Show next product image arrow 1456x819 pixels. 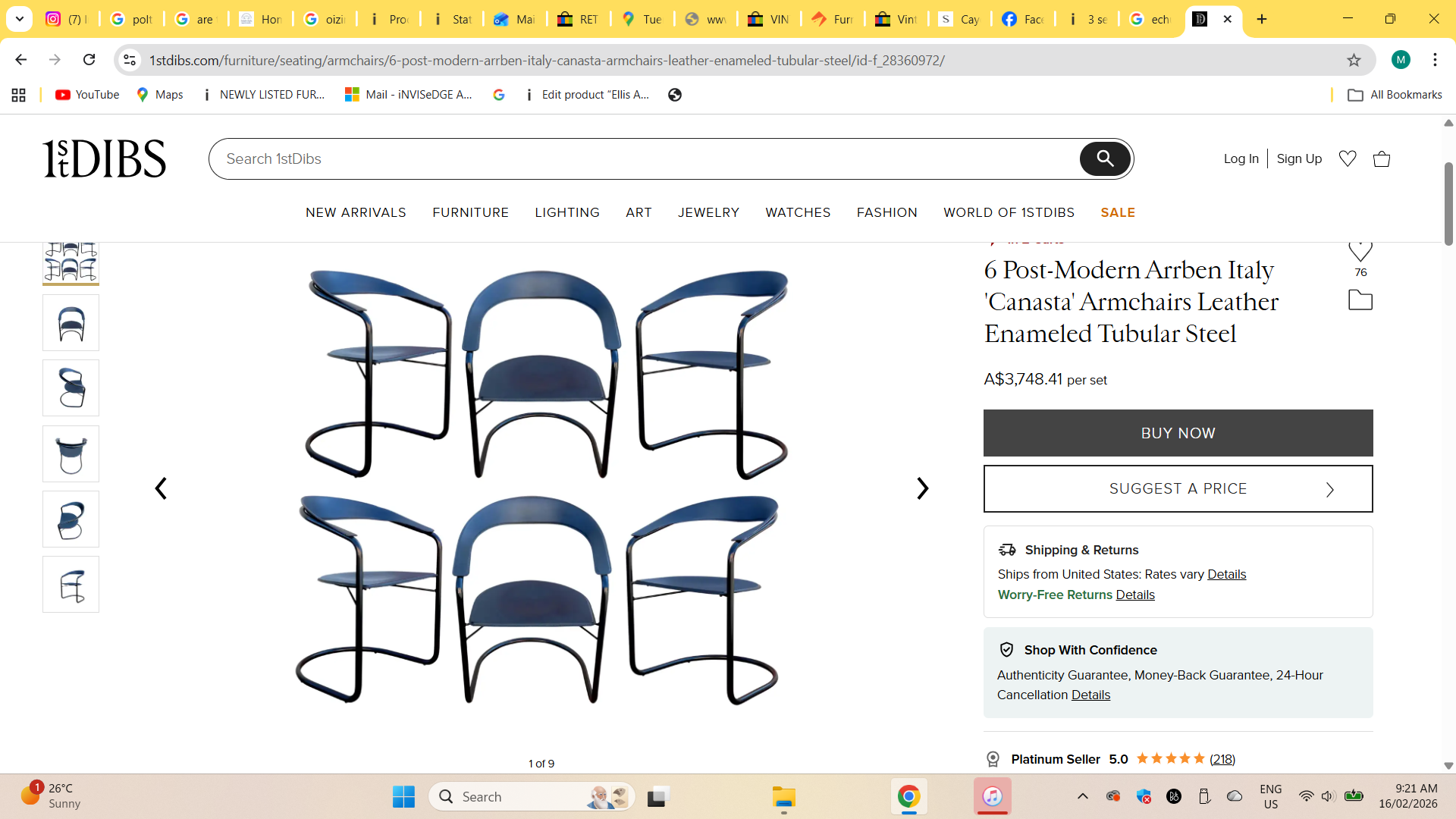click(x=922, y=488)
